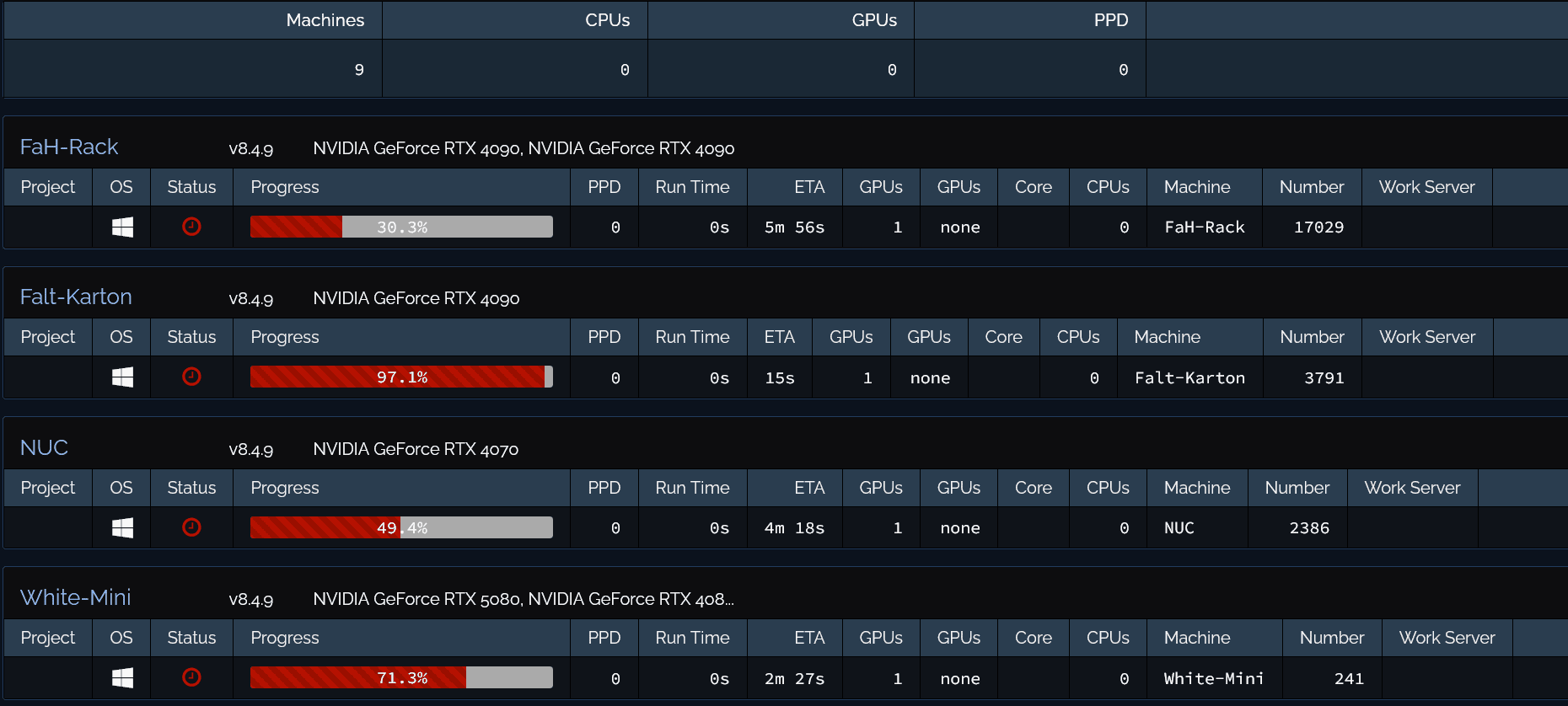Click the red clock status icon for Falt-Karton

[x=191, y=377]
